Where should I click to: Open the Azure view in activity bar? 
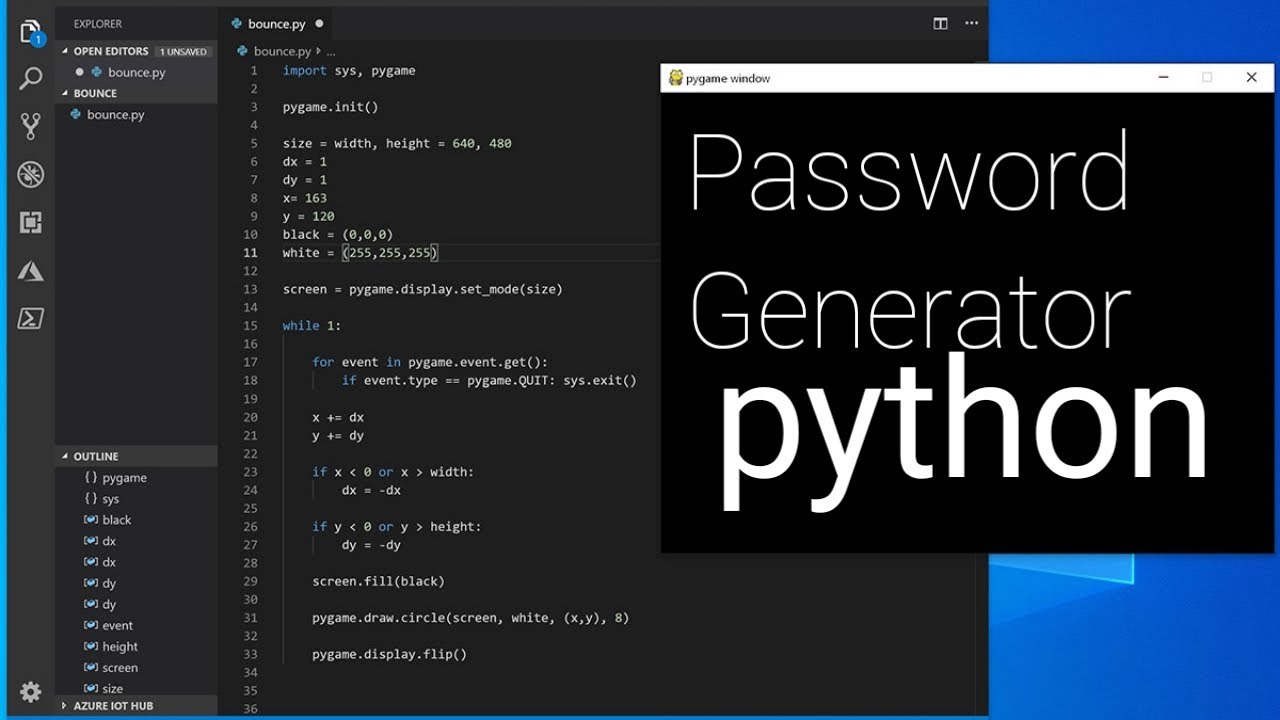[30, 270]
